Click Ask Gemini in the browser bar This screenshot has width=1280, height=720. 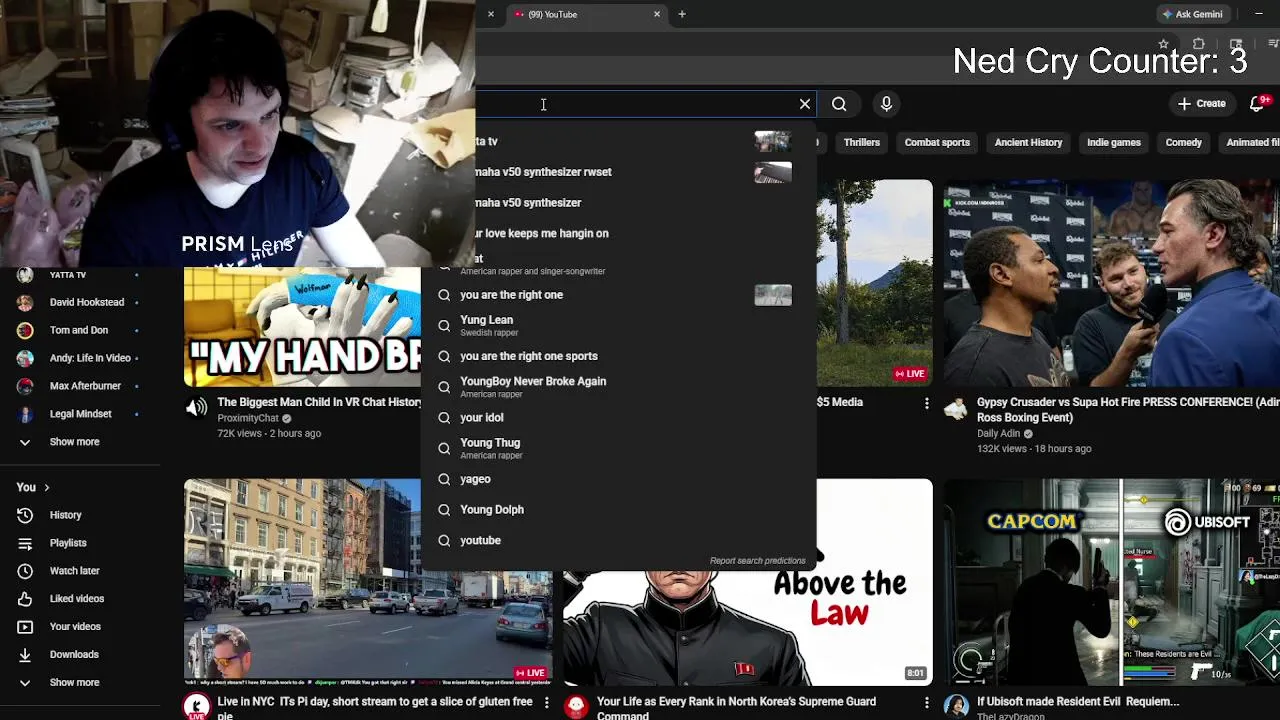click(1193, 14)
